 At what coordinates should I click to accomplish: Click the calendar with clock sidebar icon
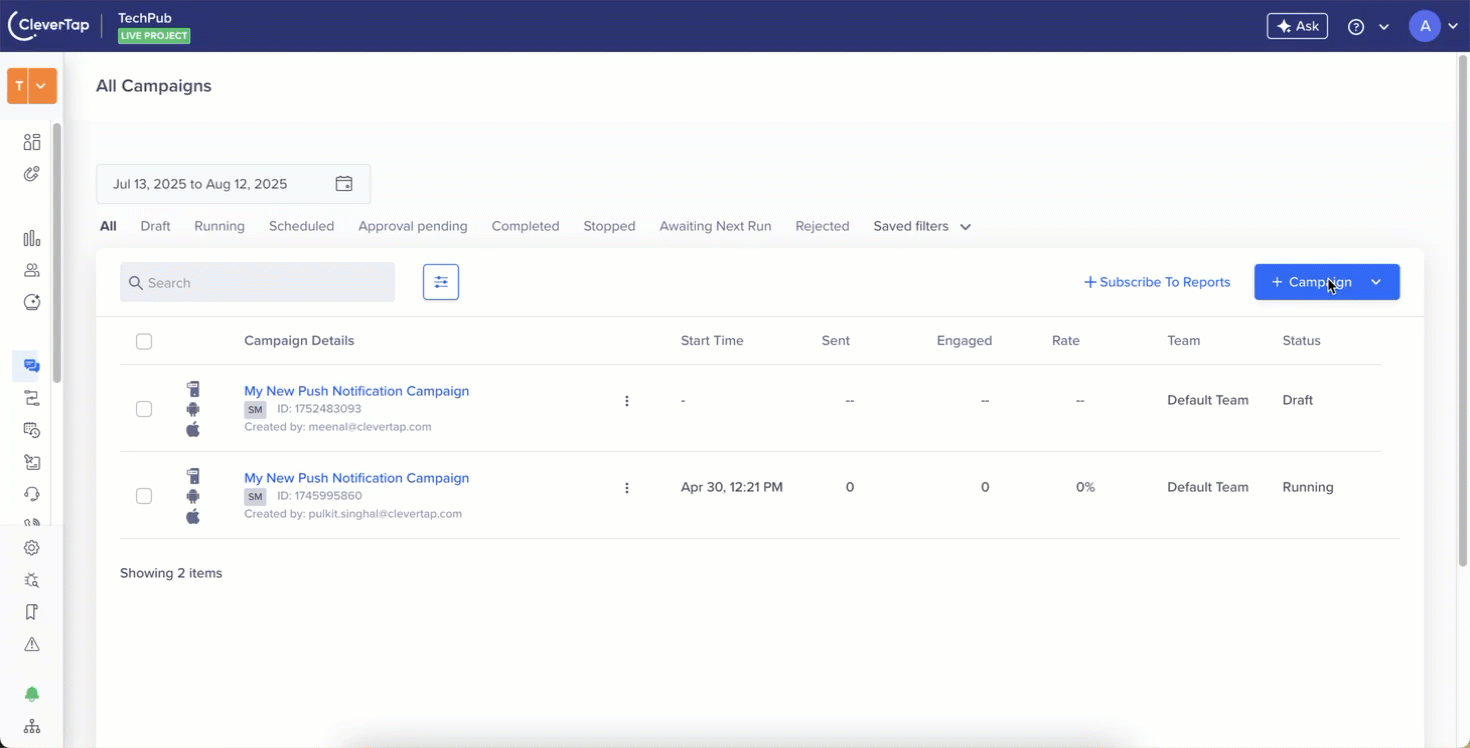tap(32, 430)
